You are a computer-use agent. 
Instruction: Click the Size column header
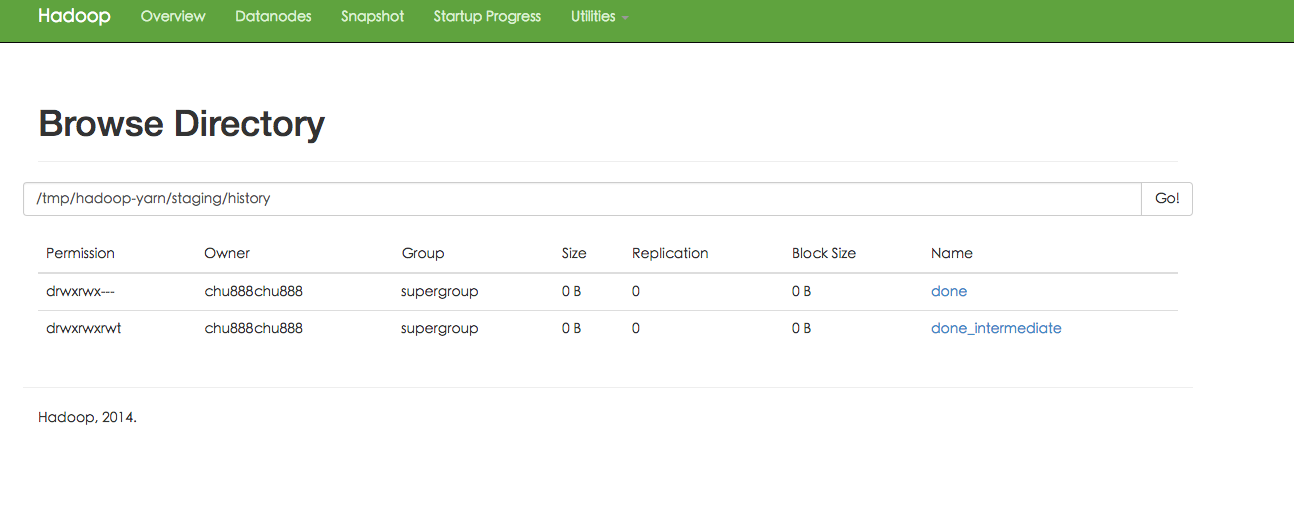point(574,253)
